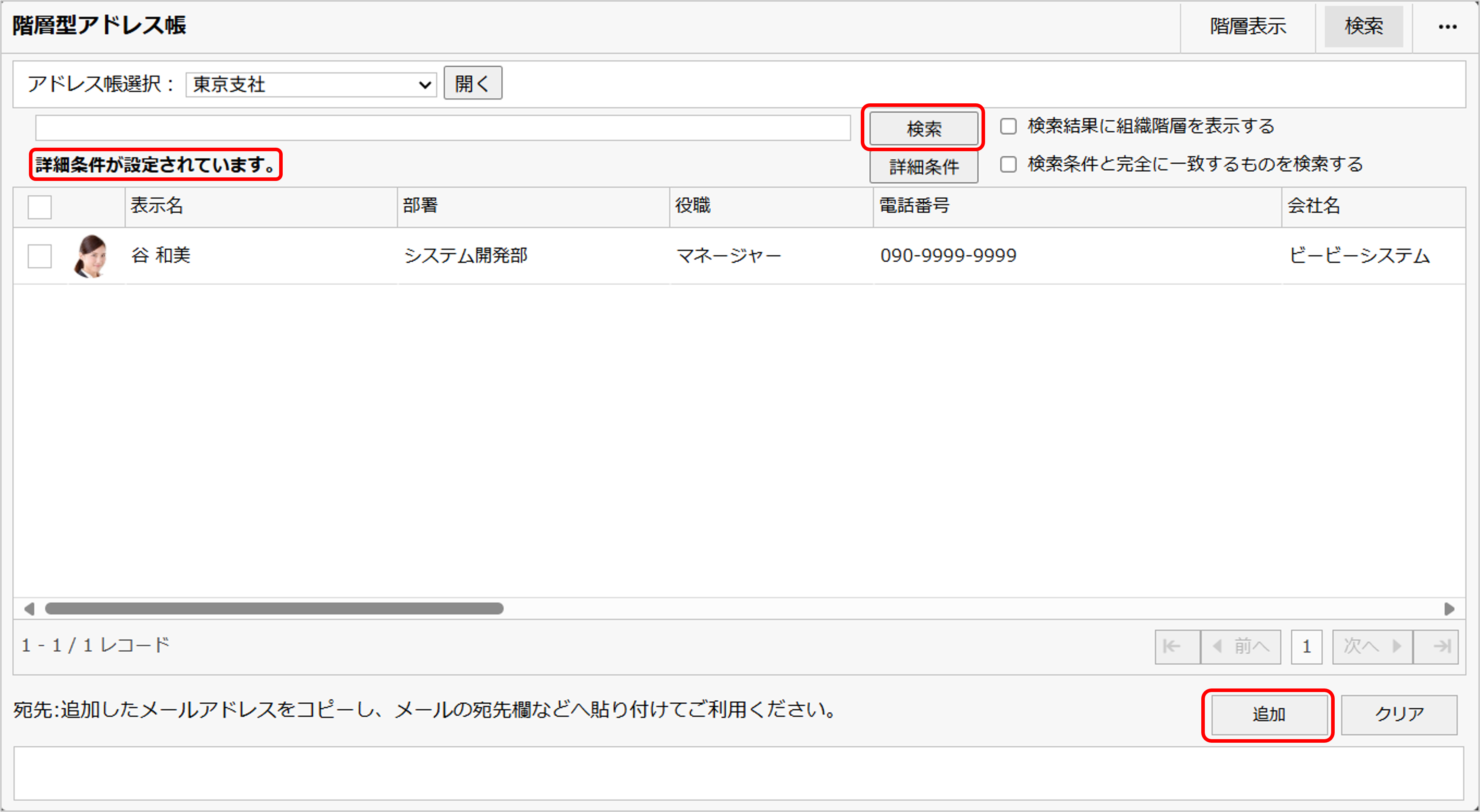Open the 詳細条件 settings button
1480x812 pixels.
click(923, 167)
